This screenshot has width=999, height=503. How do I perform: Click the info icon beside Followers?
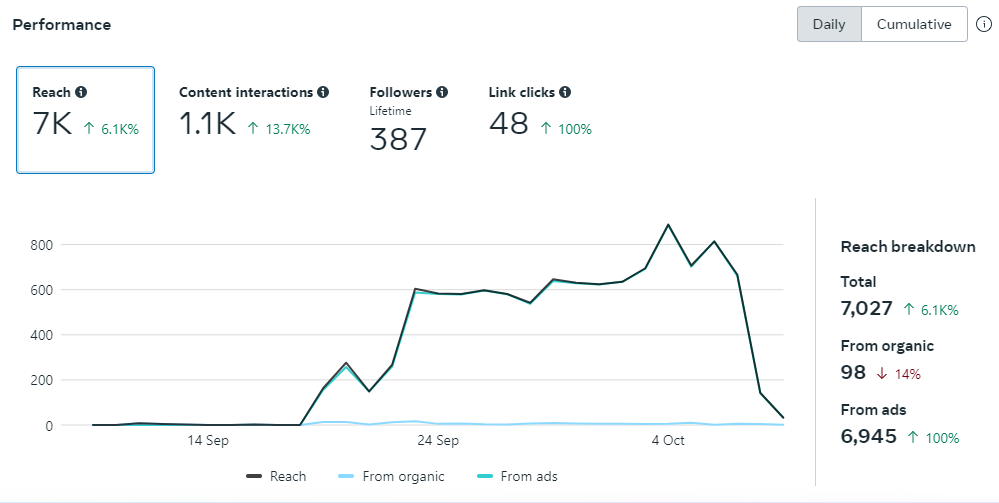click(442, 92)
